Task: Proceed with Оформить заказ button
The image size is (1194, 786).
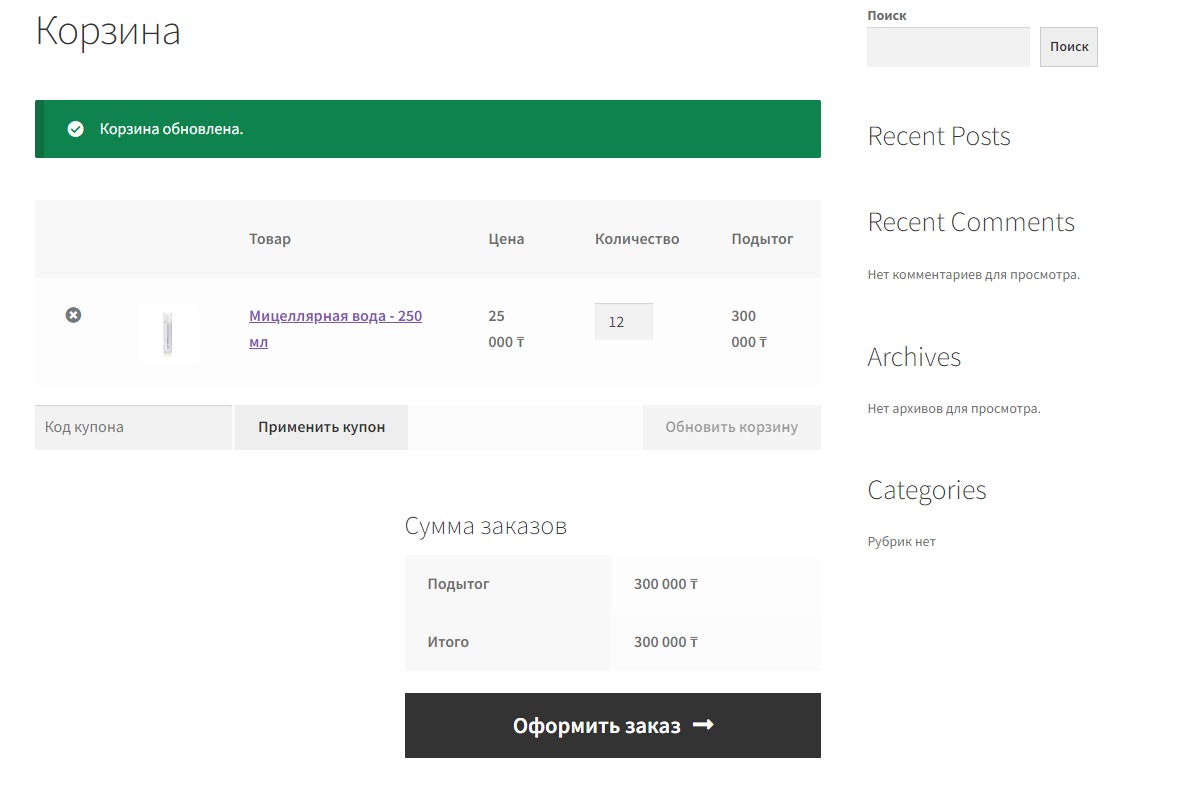Action: click(613, 726)
